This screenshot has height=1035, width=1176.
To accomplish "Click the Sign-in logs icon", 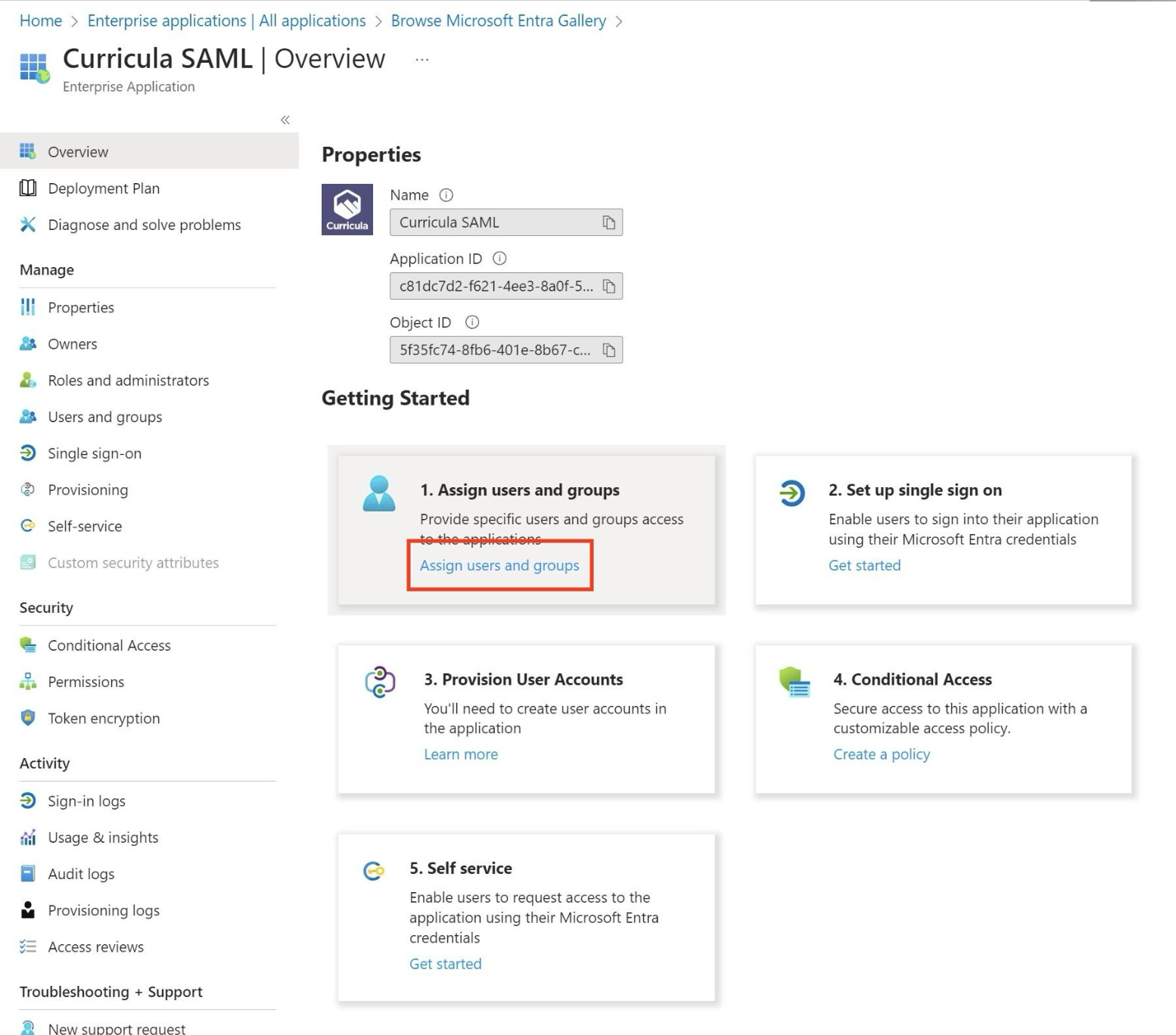I will [x=28, y=800].
